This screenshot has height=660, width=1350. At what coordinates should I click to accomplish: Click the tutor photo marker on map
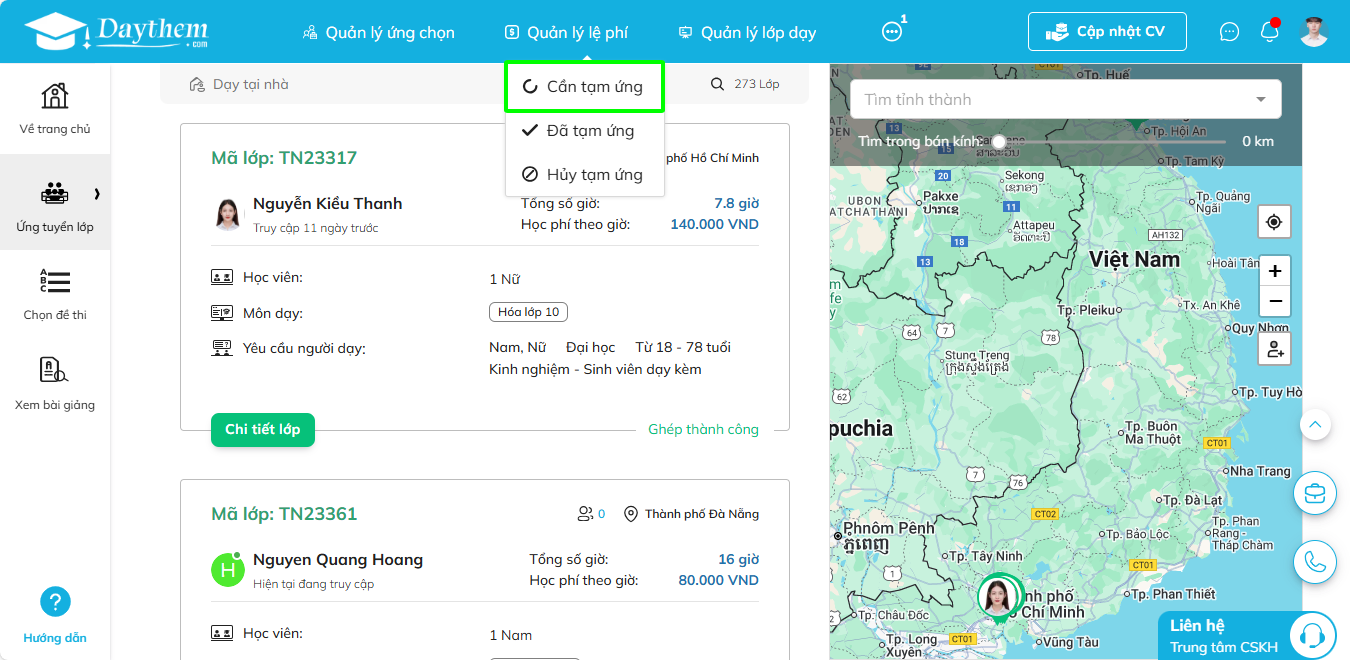tap(996, 596)
